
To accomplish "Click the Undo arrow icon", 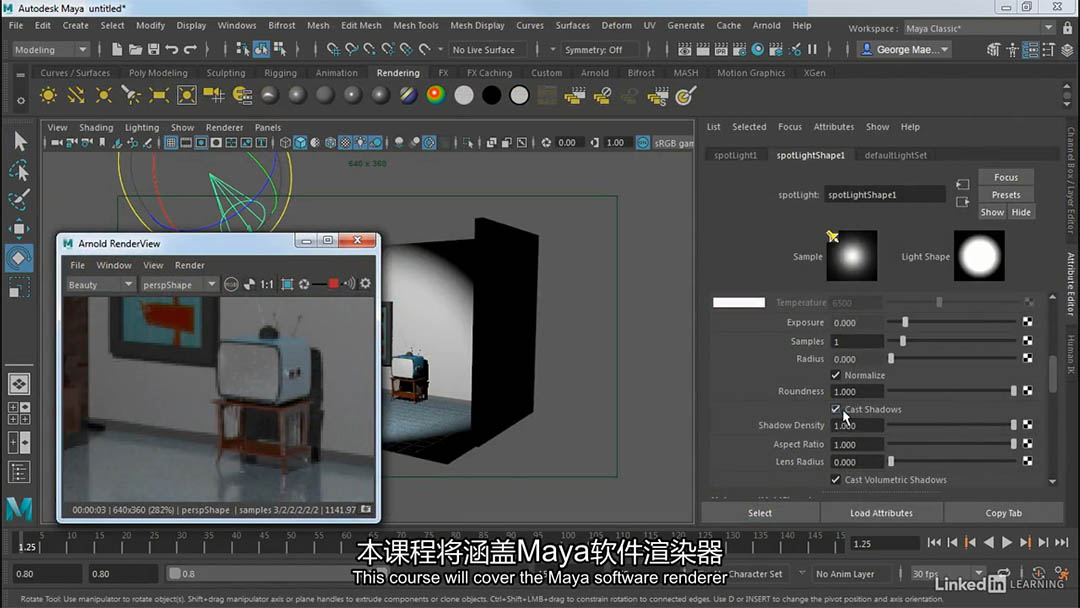I will pyautogui.click(x=172, y=50).
